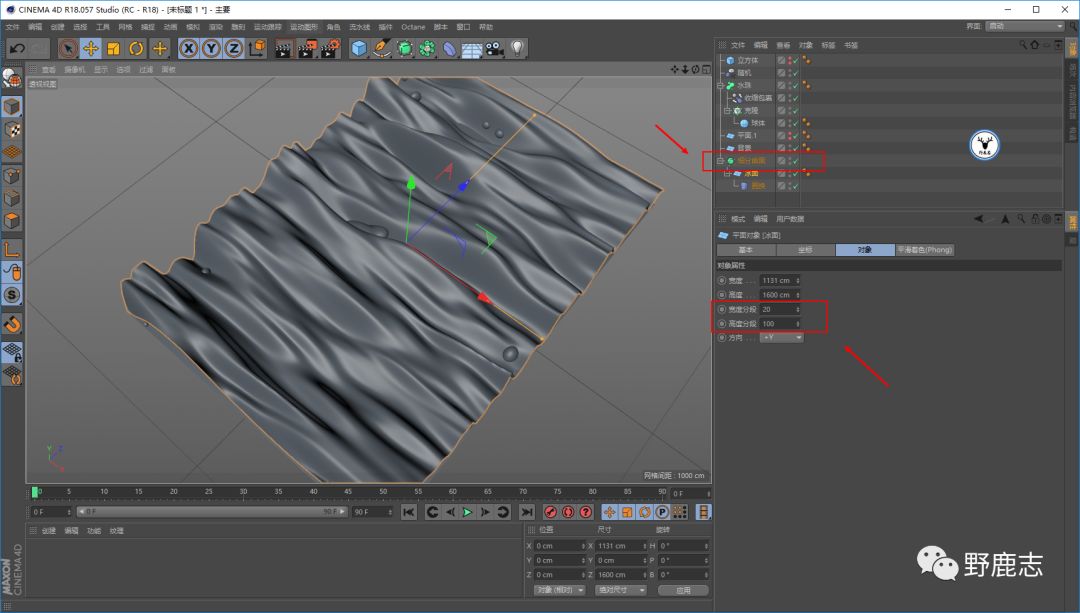Open the 方向 +Y dropdown
This screenshot has width=1080, height=613.
[x=782, y=338]
